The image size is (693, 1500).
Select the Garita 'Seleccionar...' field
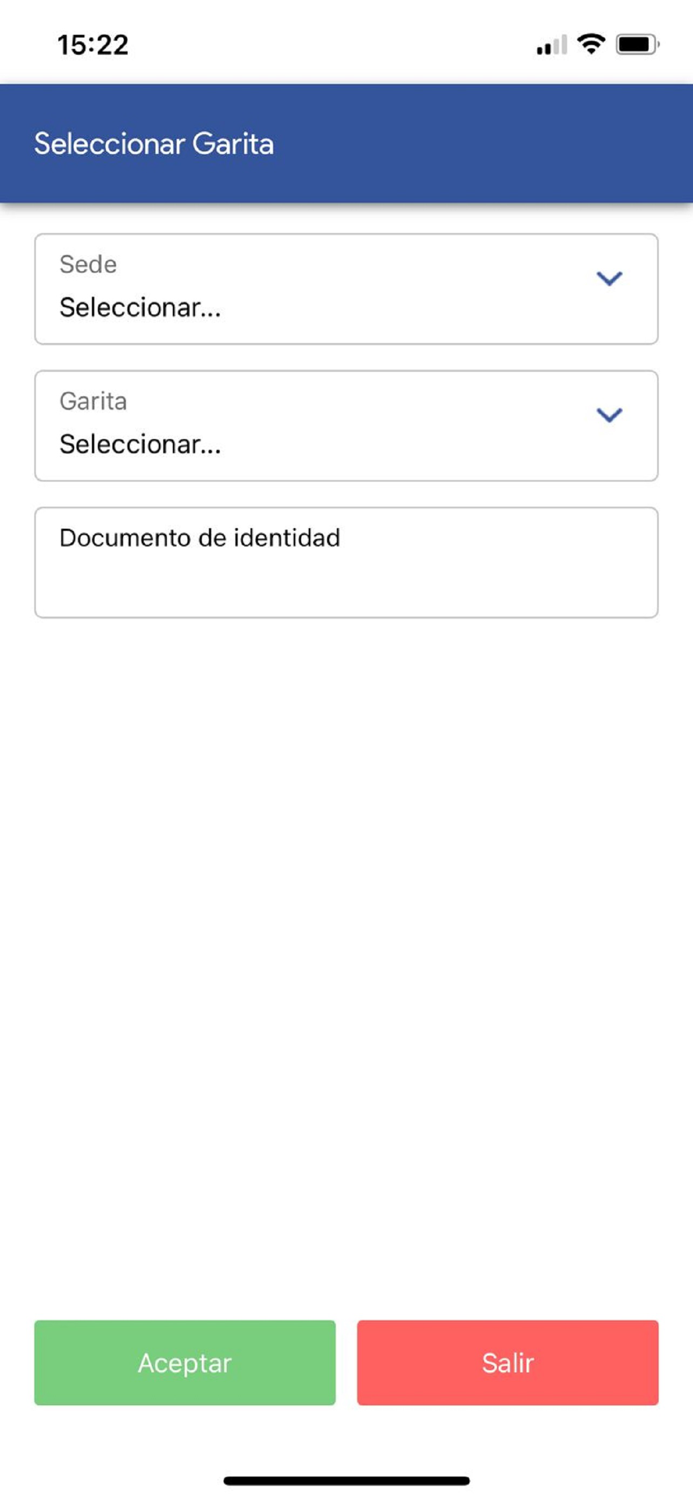click(140, 445)
